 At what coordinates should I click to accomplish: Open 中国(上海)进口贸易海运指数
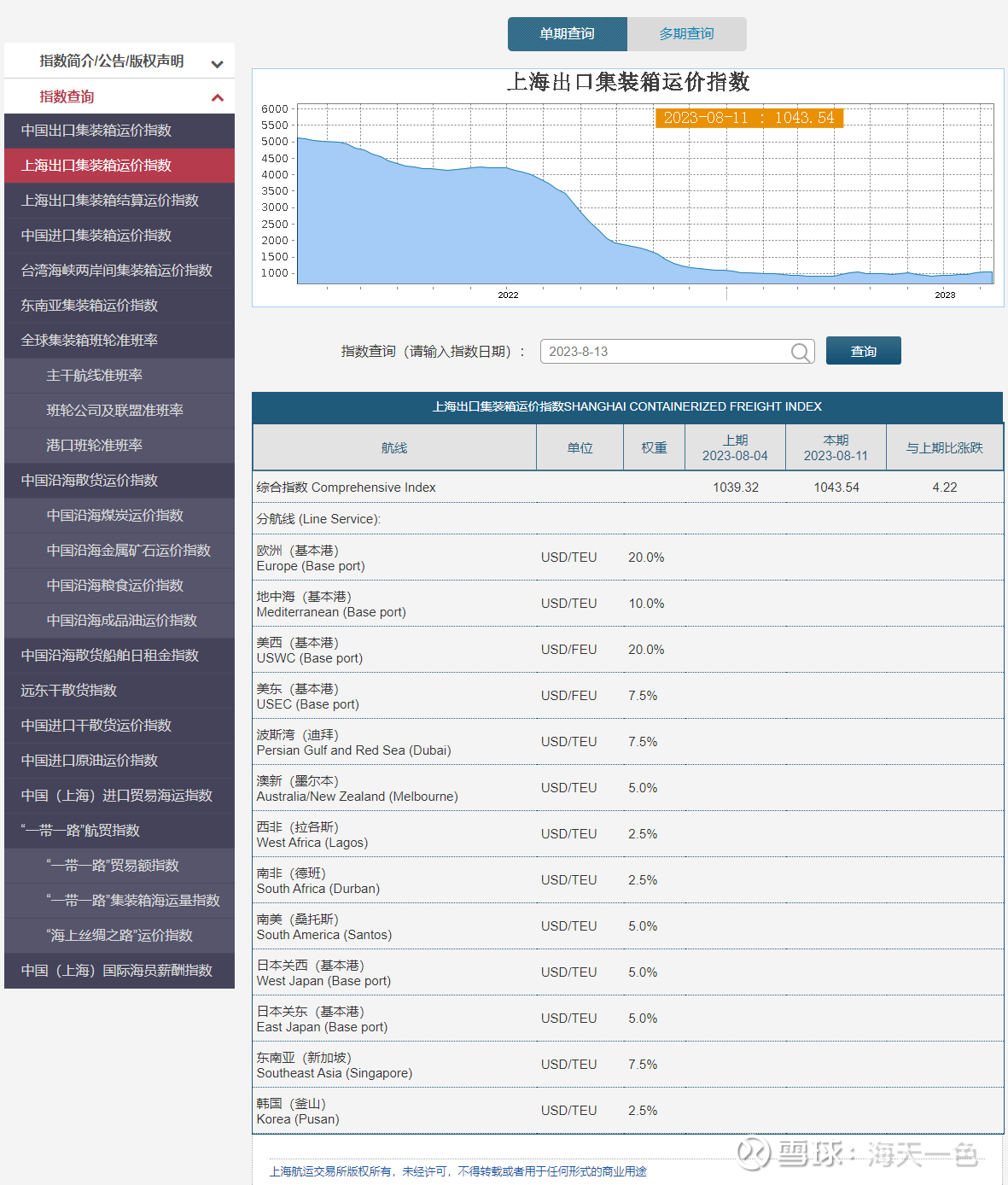tap(119, 796)
